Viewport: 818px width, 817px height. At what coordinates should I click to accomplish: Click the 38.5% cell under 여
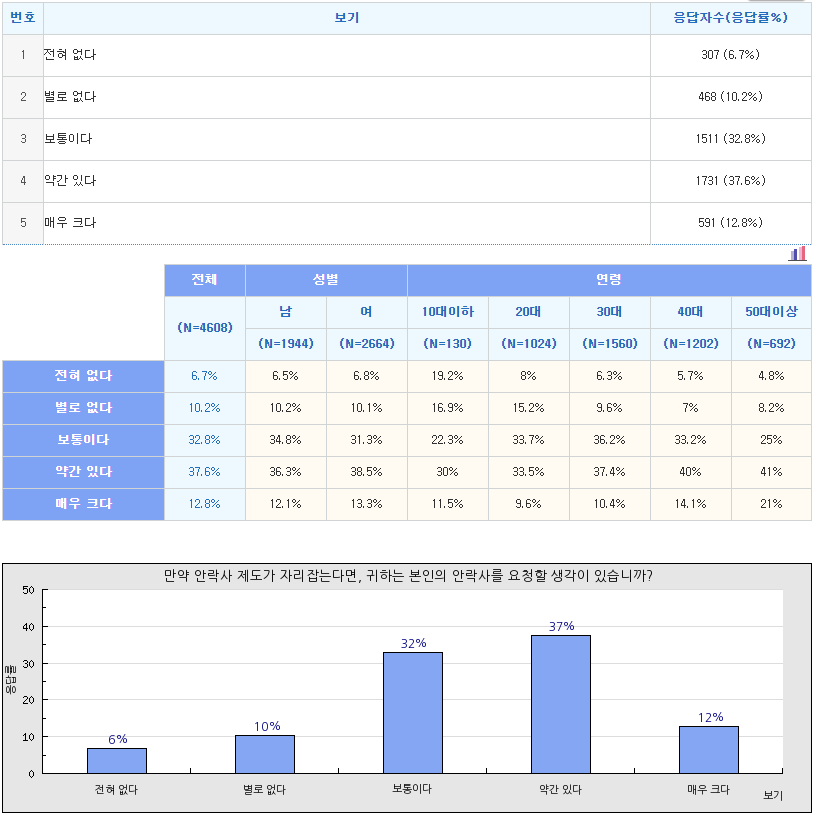(x=366, y=472)
